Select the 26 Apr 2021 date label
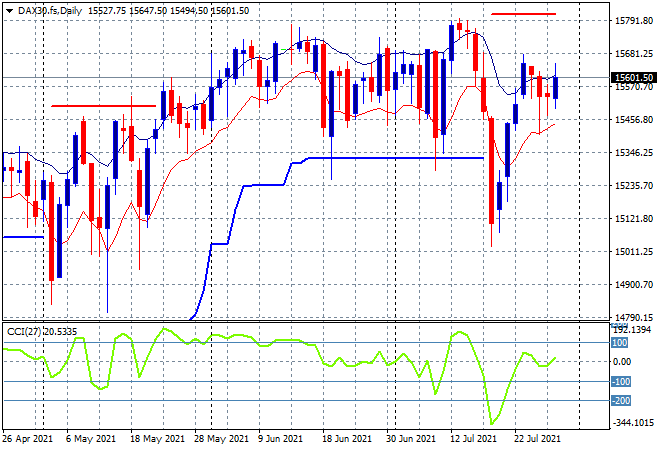The width and height of the screenshot is (660, 450). coord(27,439)
